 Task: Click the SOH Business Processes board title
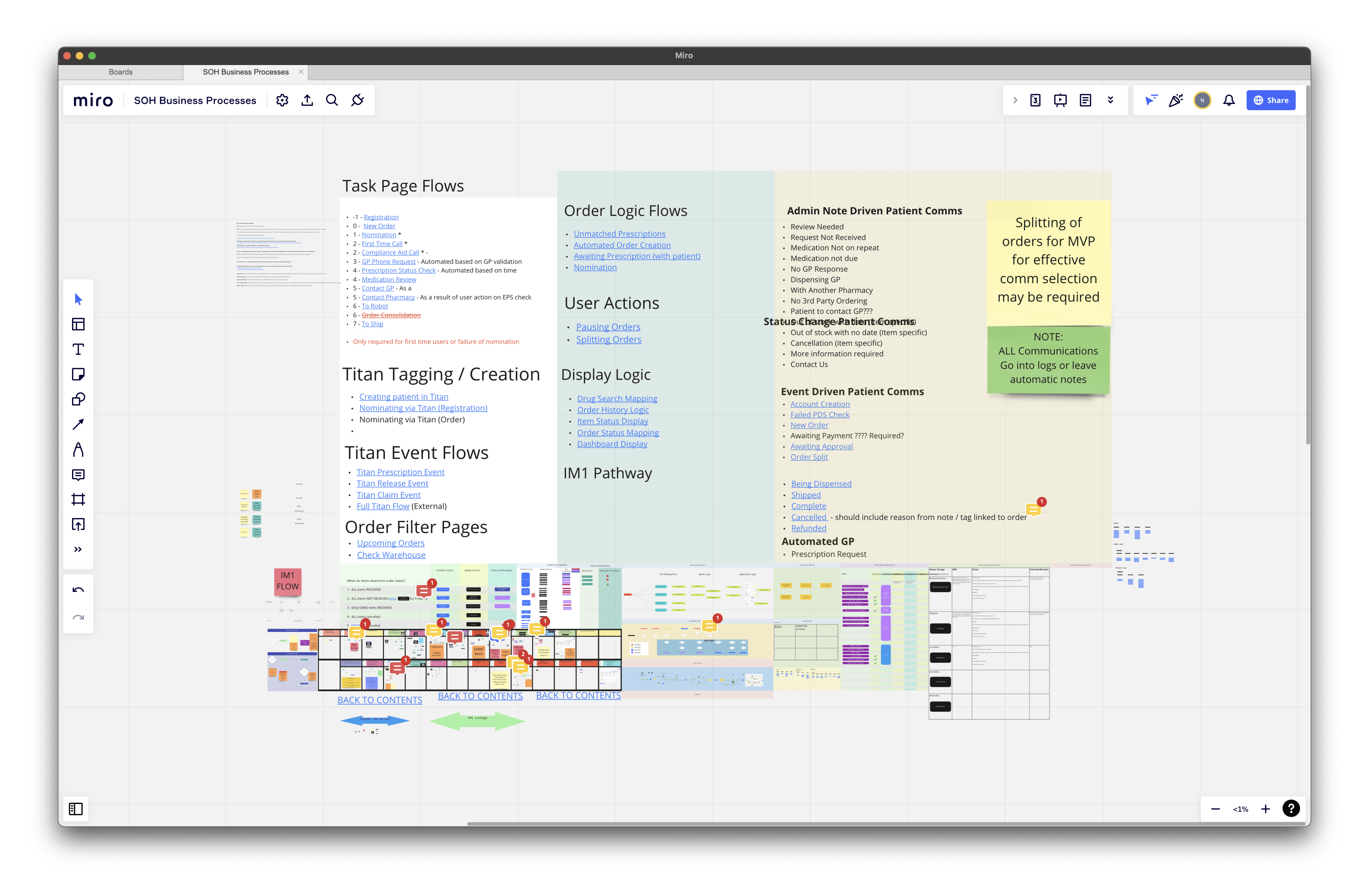(x=195, y=100)
